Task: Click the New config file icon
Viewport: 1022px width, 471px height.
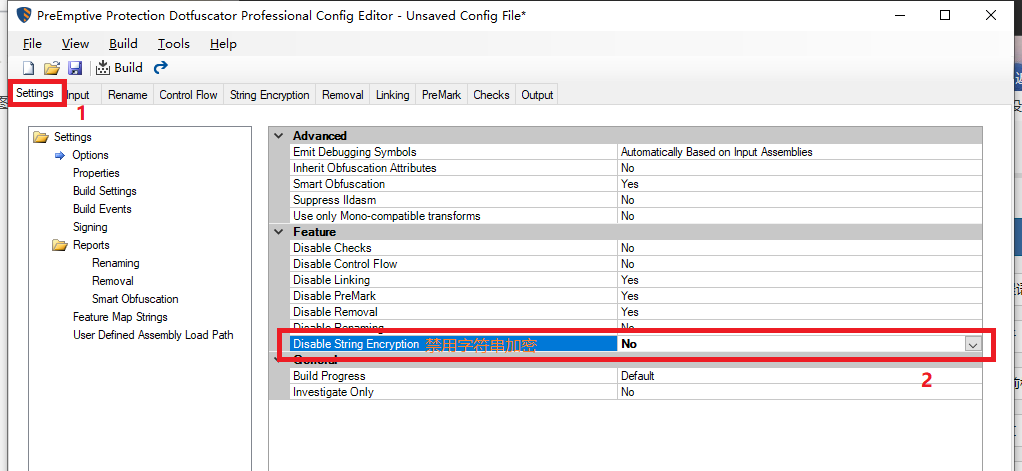Action: point(28,68)
